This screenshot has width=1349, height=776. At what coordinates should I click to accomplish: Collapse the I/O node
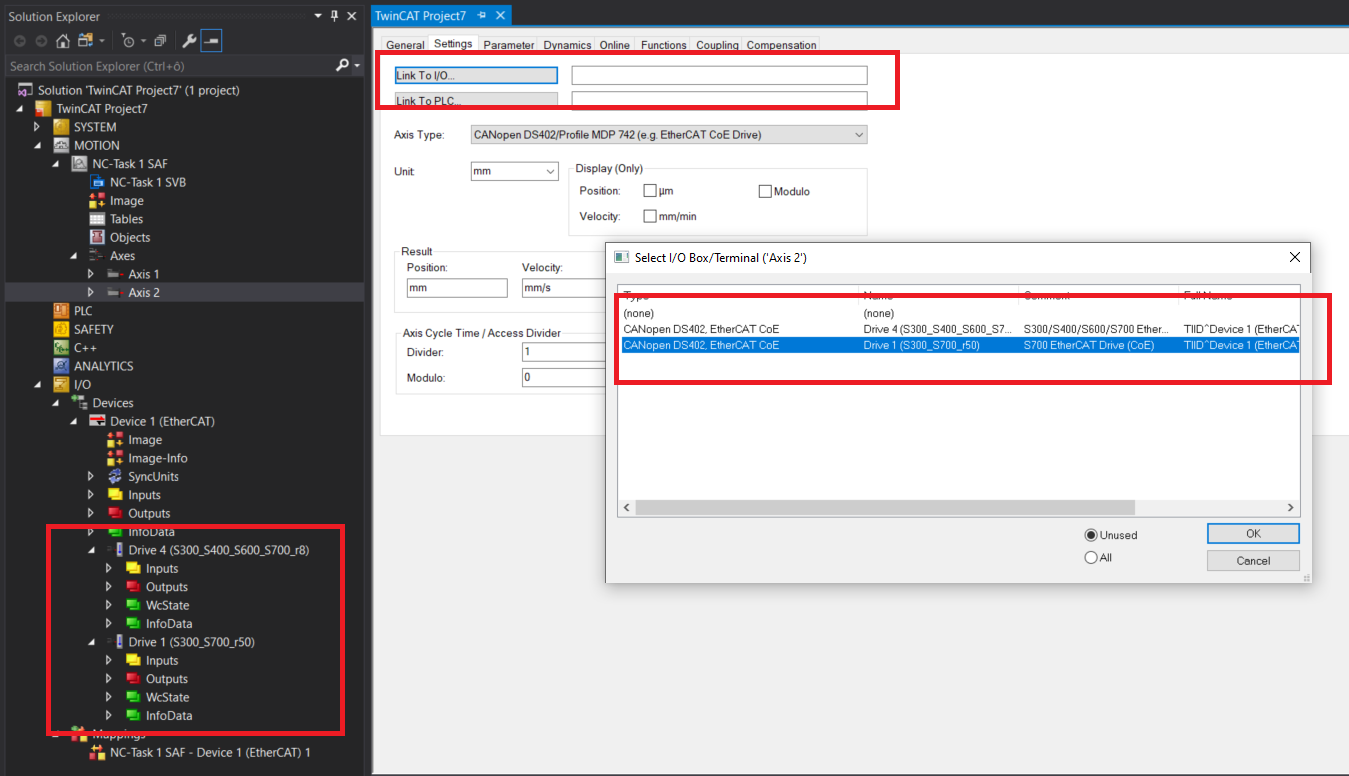(x=38, y=384)
